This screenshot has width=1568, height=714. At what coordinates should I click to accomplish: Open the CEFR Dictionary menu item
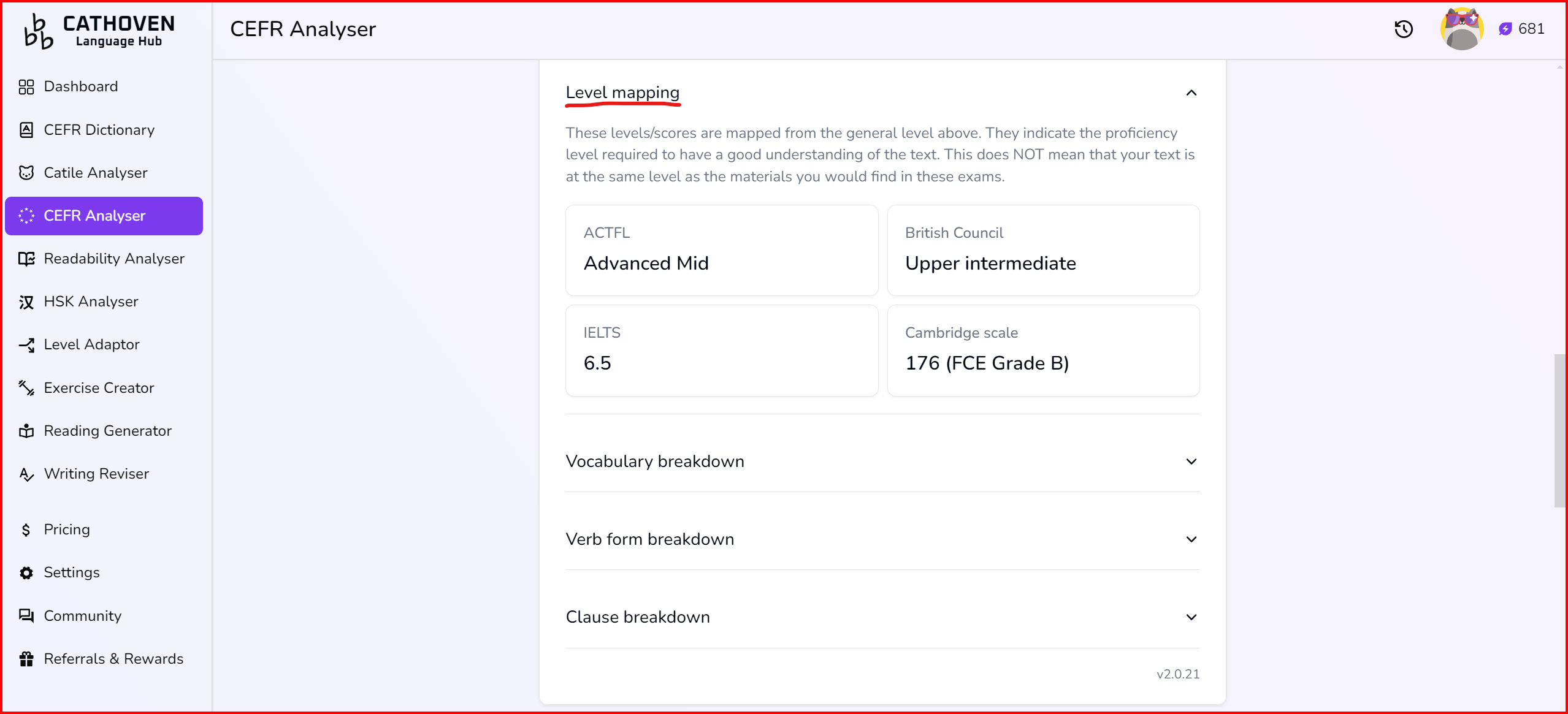pyautogui.click(x=99, y=130)
